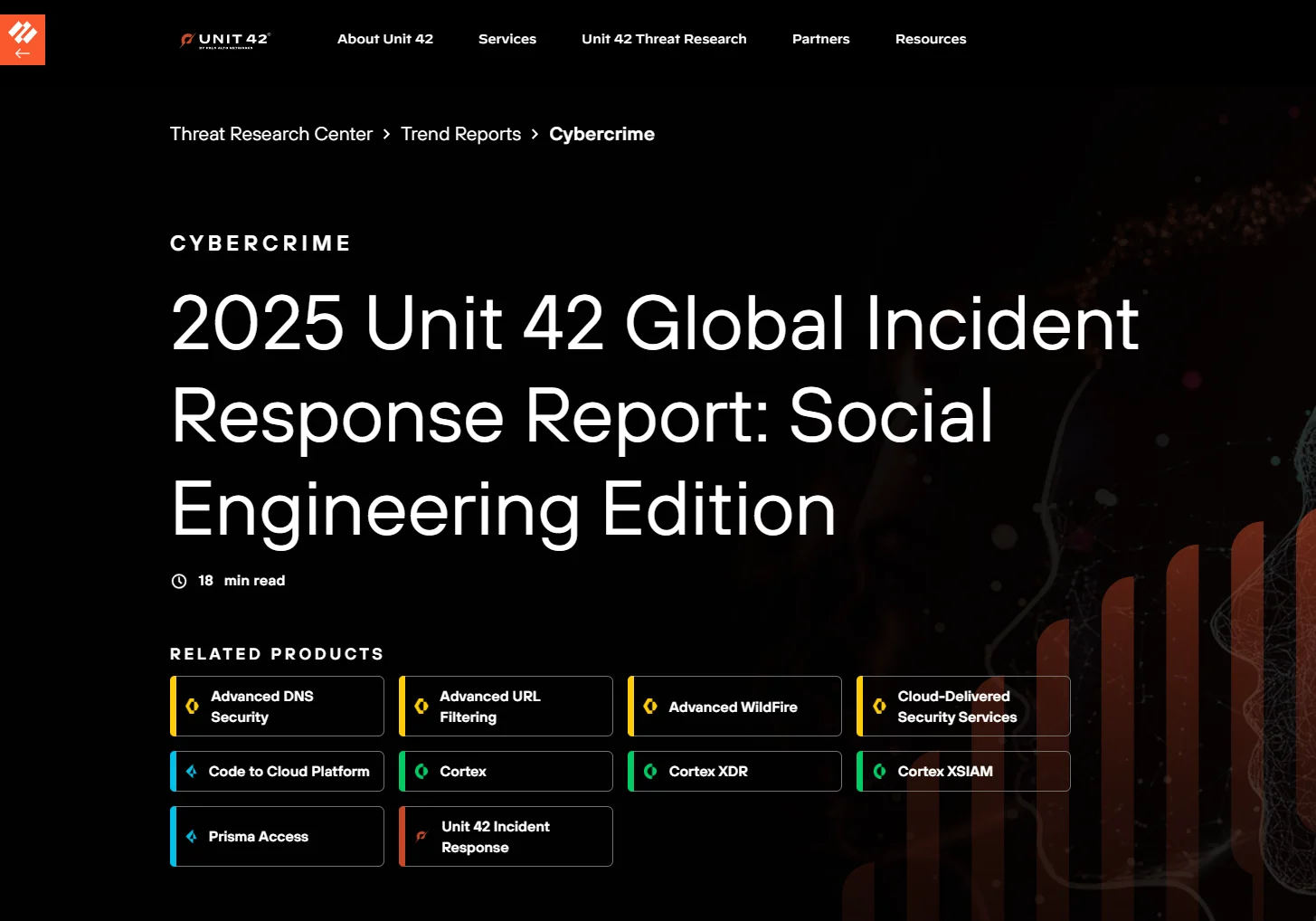Open the Cortex product tag
Screen dimensions: 1316x921
coord(506,772)
